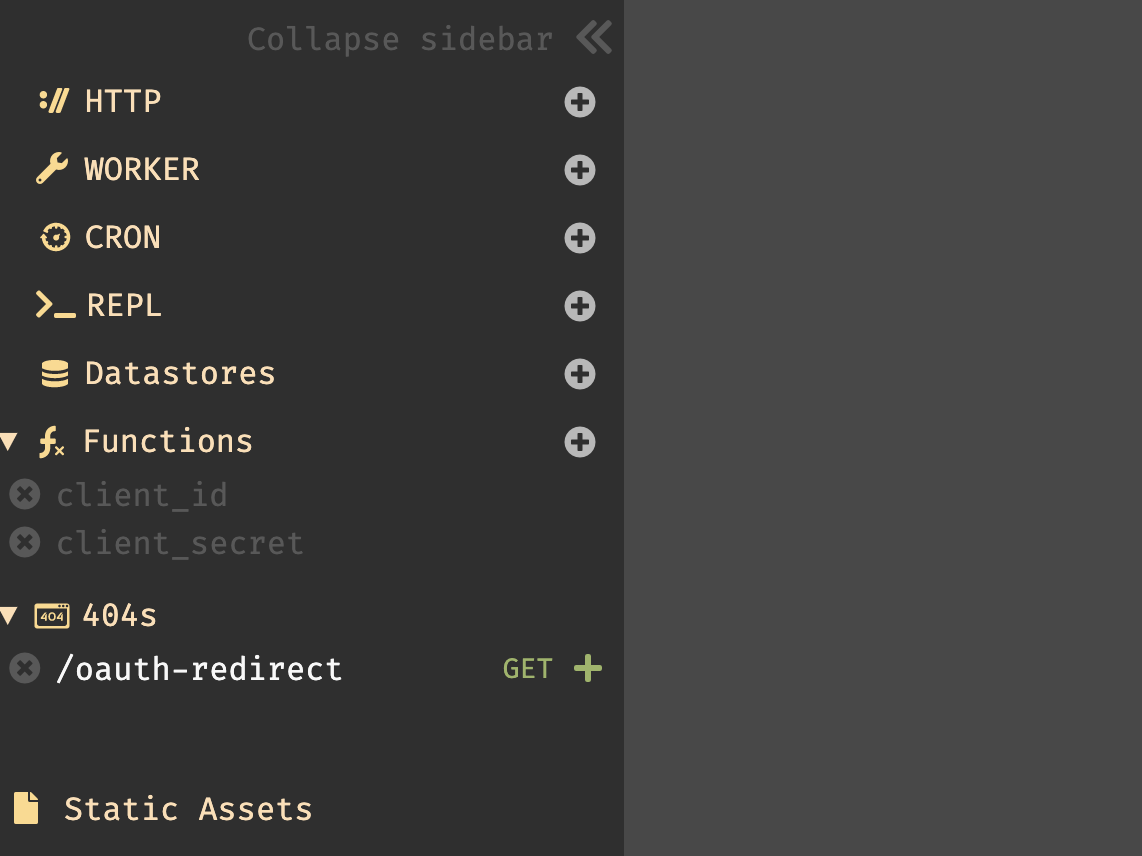Image resolution: width=1142 pixels, height=856 pixels.
Task: Create a new function with plus icon
Action: pyautogui.click(x=580, y=441)
